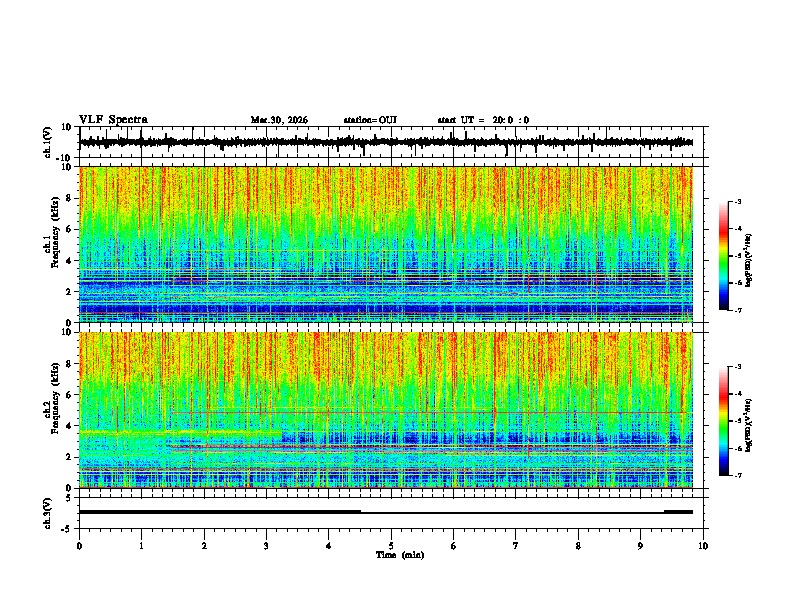This screenshot has width=792, height=612.
Task: Click the '2' kHz tick on ch.1 spectrogram
Action: pos(69,291)
